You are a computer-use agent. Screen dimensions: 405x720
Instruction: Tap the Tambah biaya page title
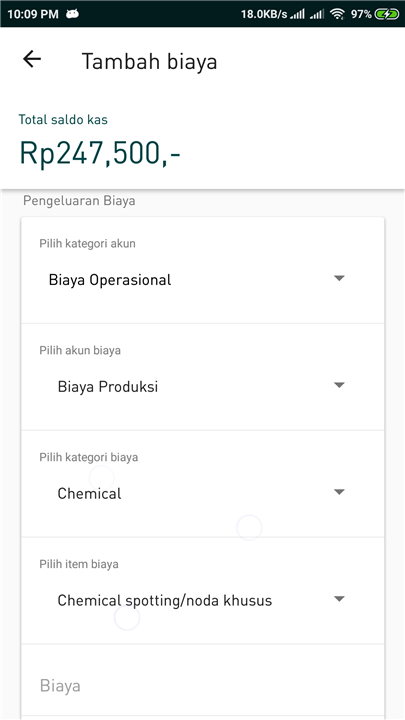[x=149, y=62]
